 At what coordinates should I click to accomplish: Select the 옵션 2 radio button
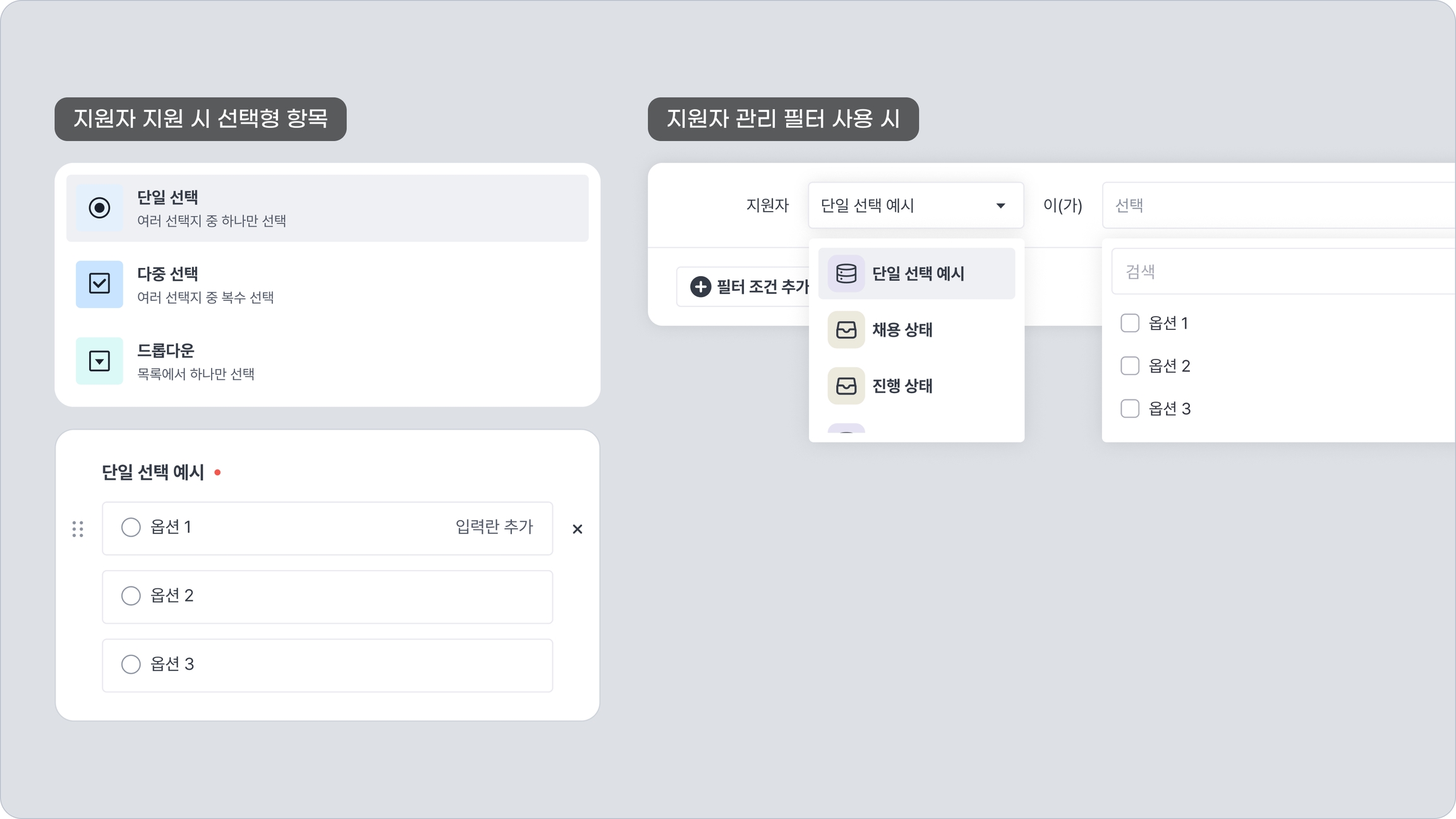click(x=131, y=596)
